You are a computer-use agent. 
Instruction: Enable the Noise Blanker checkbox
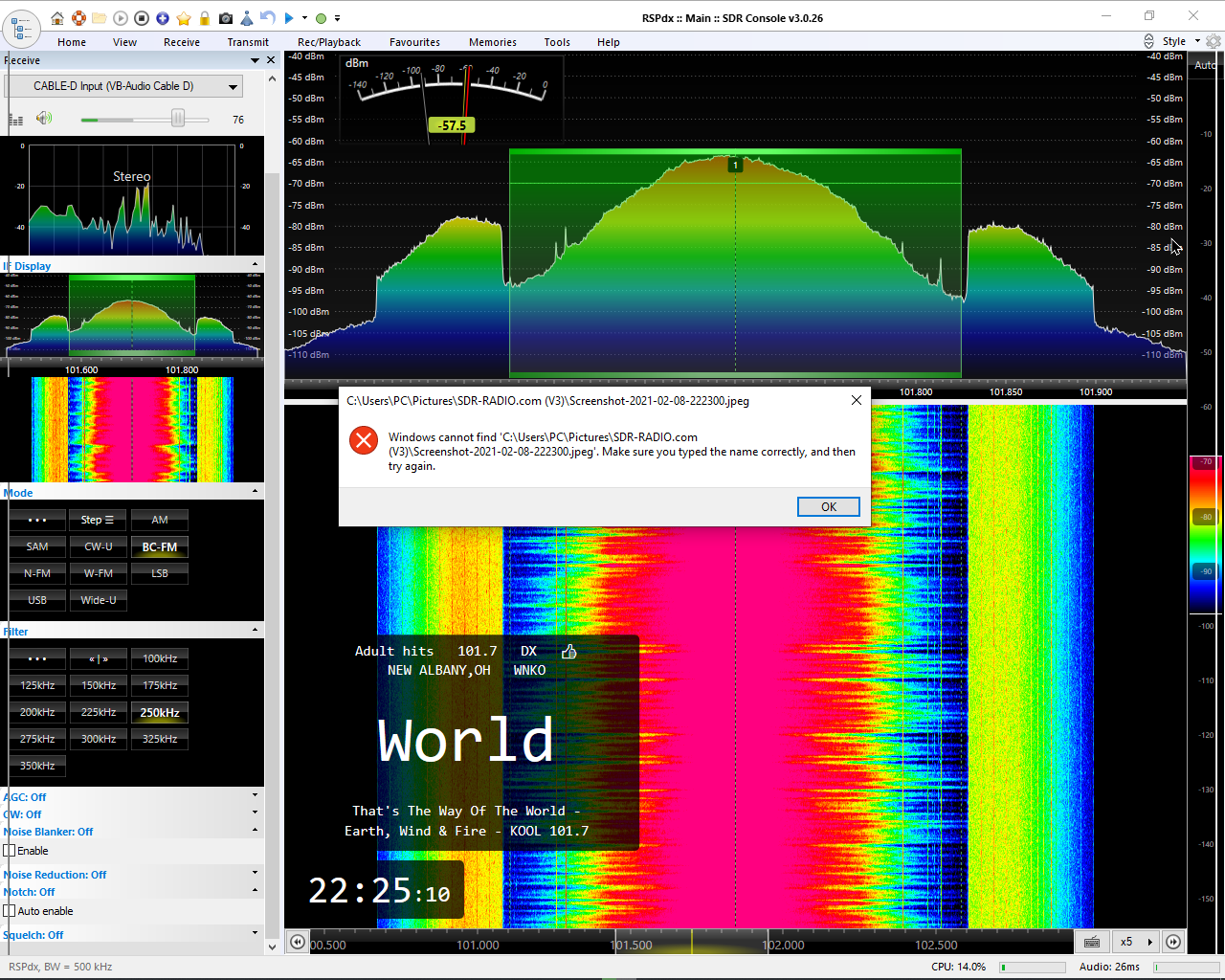[10, 851]
